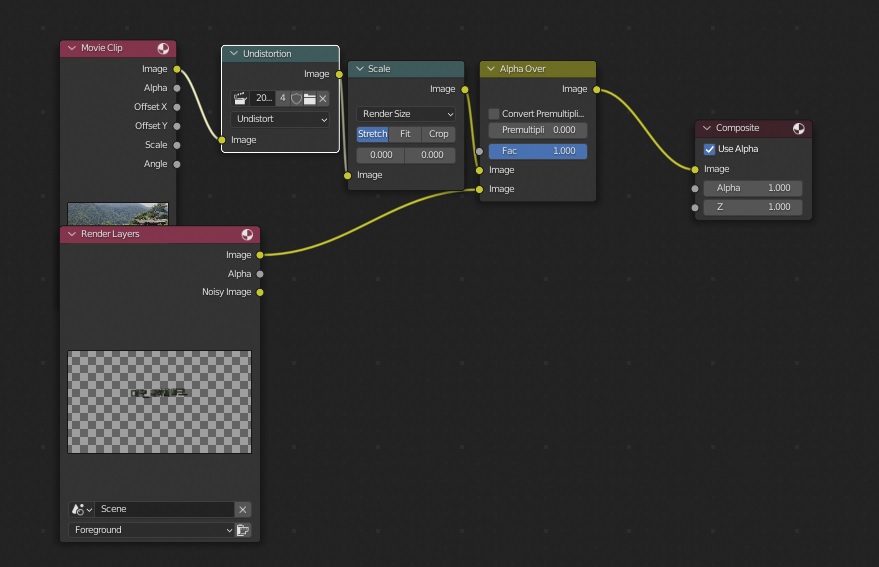879x567 pixels.
Task: Select the Fit framing option
Action: click(x=405, y=134)
